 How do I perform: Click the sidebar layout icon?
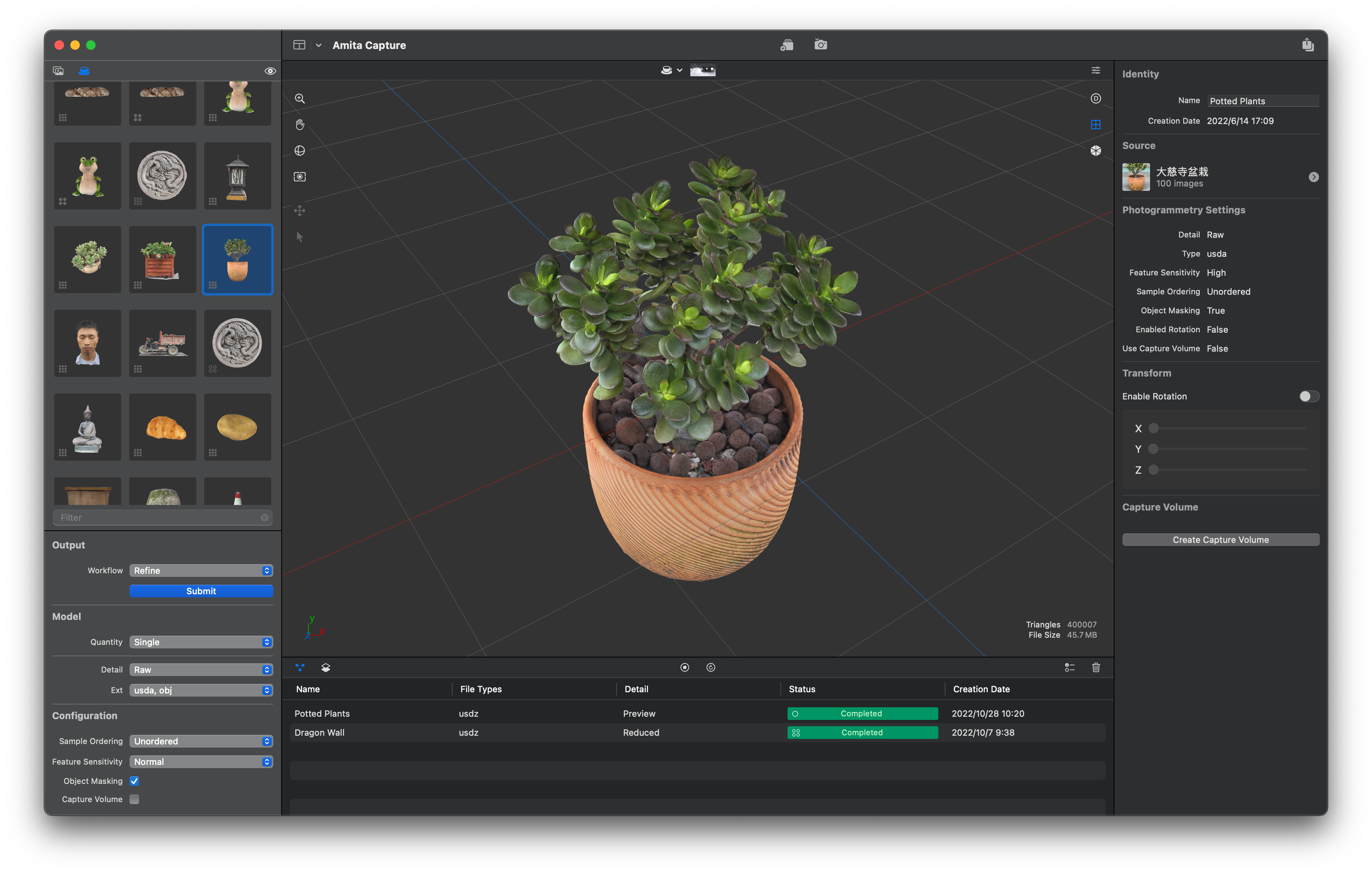299,45
